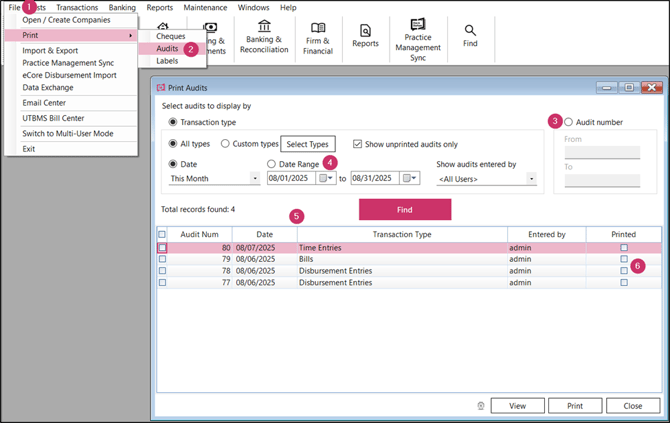
Task: Click the Select Types button
Action: (309, 143)
